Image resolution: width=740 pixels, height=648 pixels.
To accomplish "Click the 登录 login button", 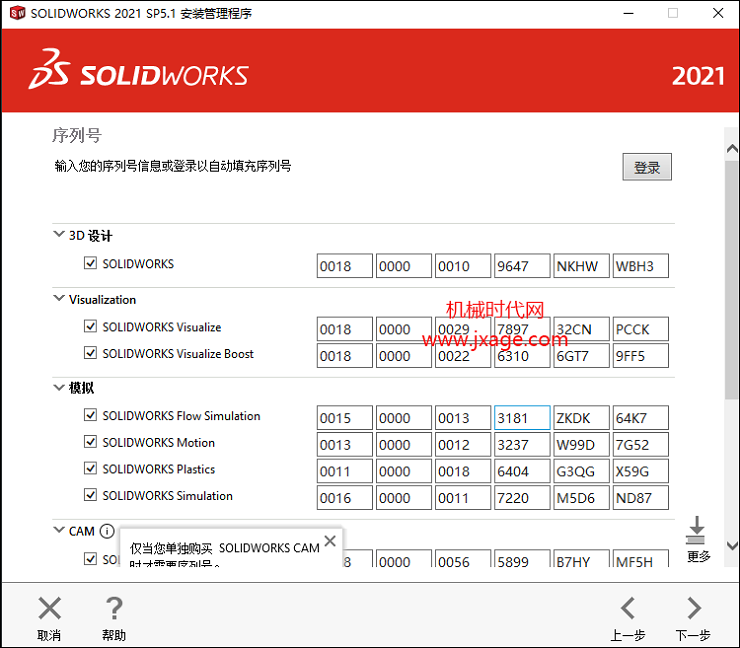I will pyautogui.click(x=647, y=167).
